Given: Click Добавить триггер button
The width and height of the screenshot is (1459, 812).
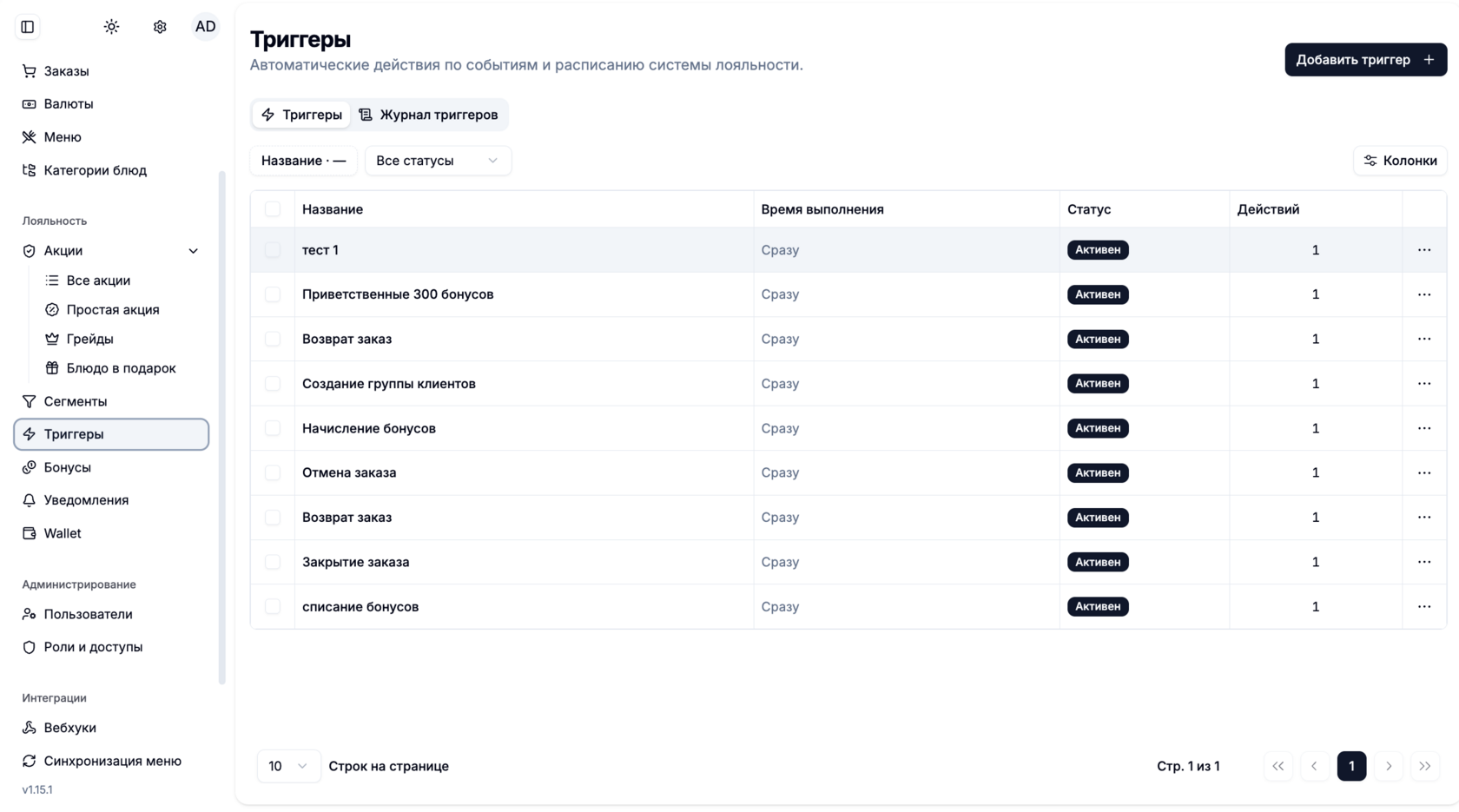Looking at the screenshot, I should coord(1365,60).
